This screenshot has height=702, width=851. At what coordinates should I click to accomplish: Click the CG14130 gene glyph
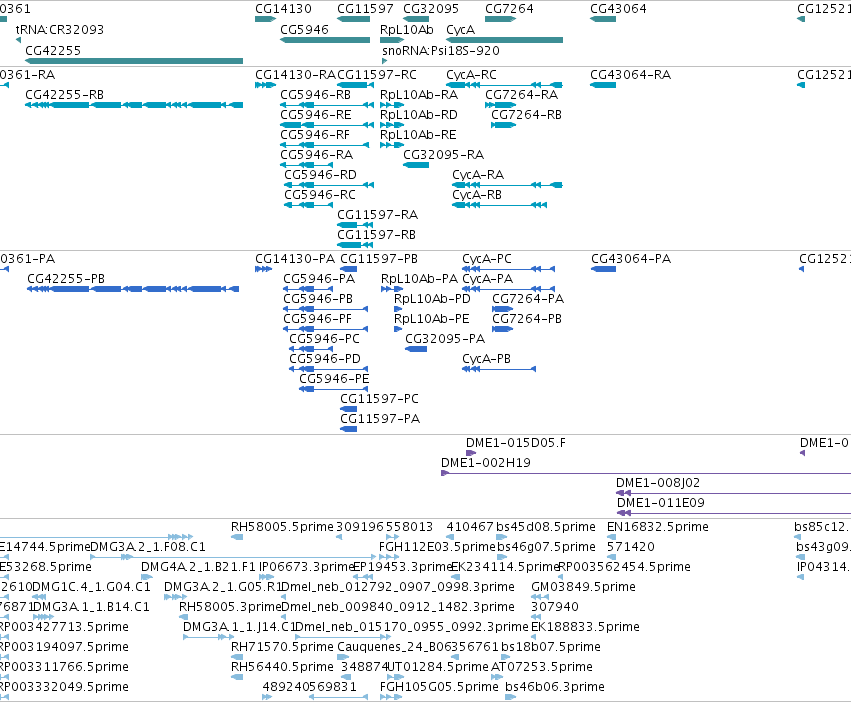coord(265,19)
